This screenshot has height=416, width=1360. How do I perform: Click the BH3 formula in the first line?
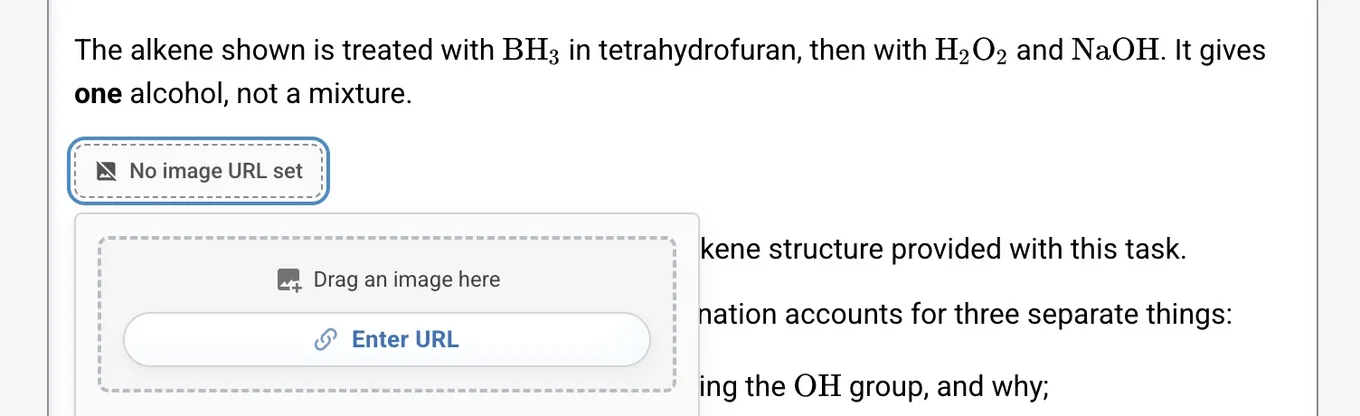pyautogui.click(x=530, y=51)
